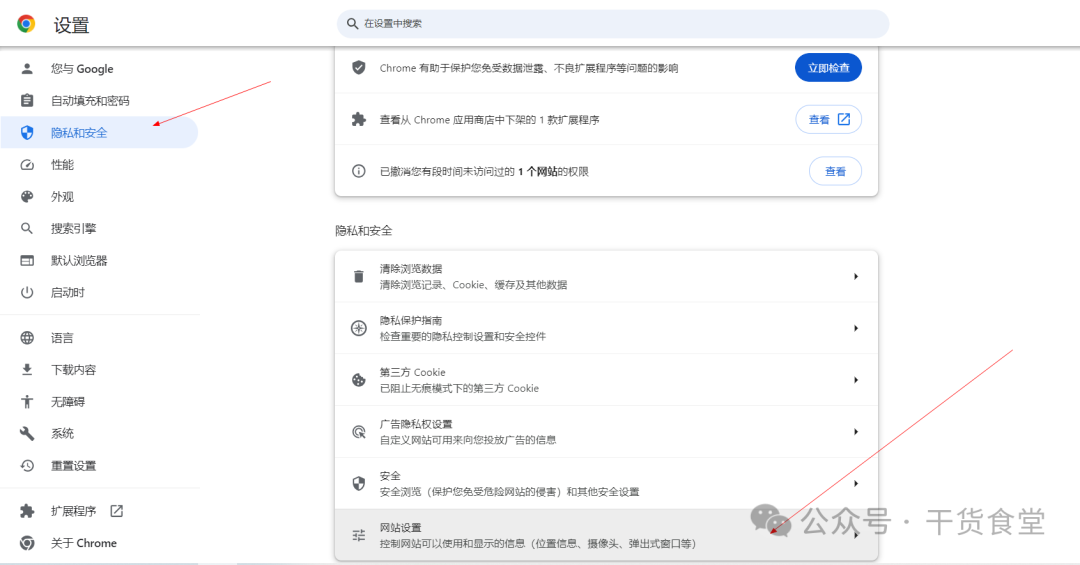Click the power icon for 启动时
Viewport: 1080px width, 565px height.
[27, 292]
